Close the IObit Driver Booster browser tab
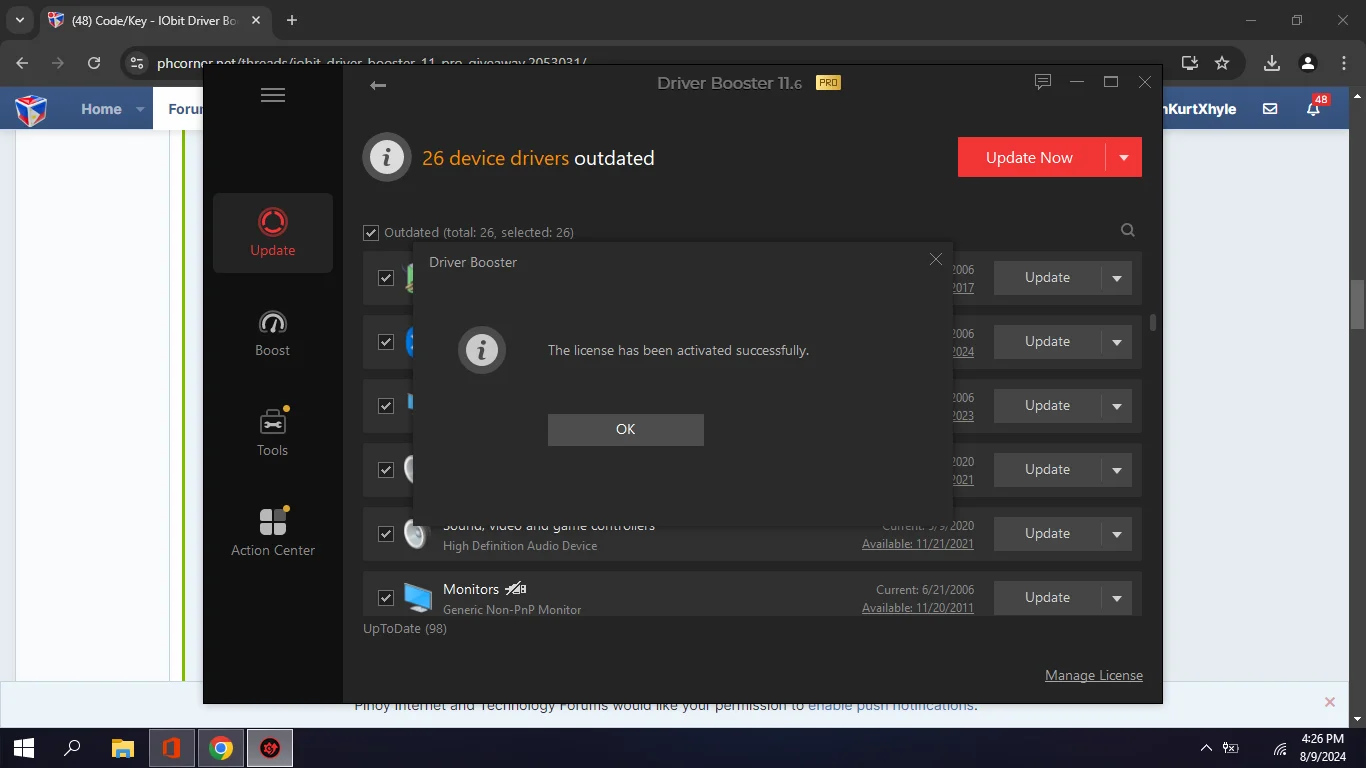Image resolution: width=1366 pixels, height=768 pixels. point(257,20)
